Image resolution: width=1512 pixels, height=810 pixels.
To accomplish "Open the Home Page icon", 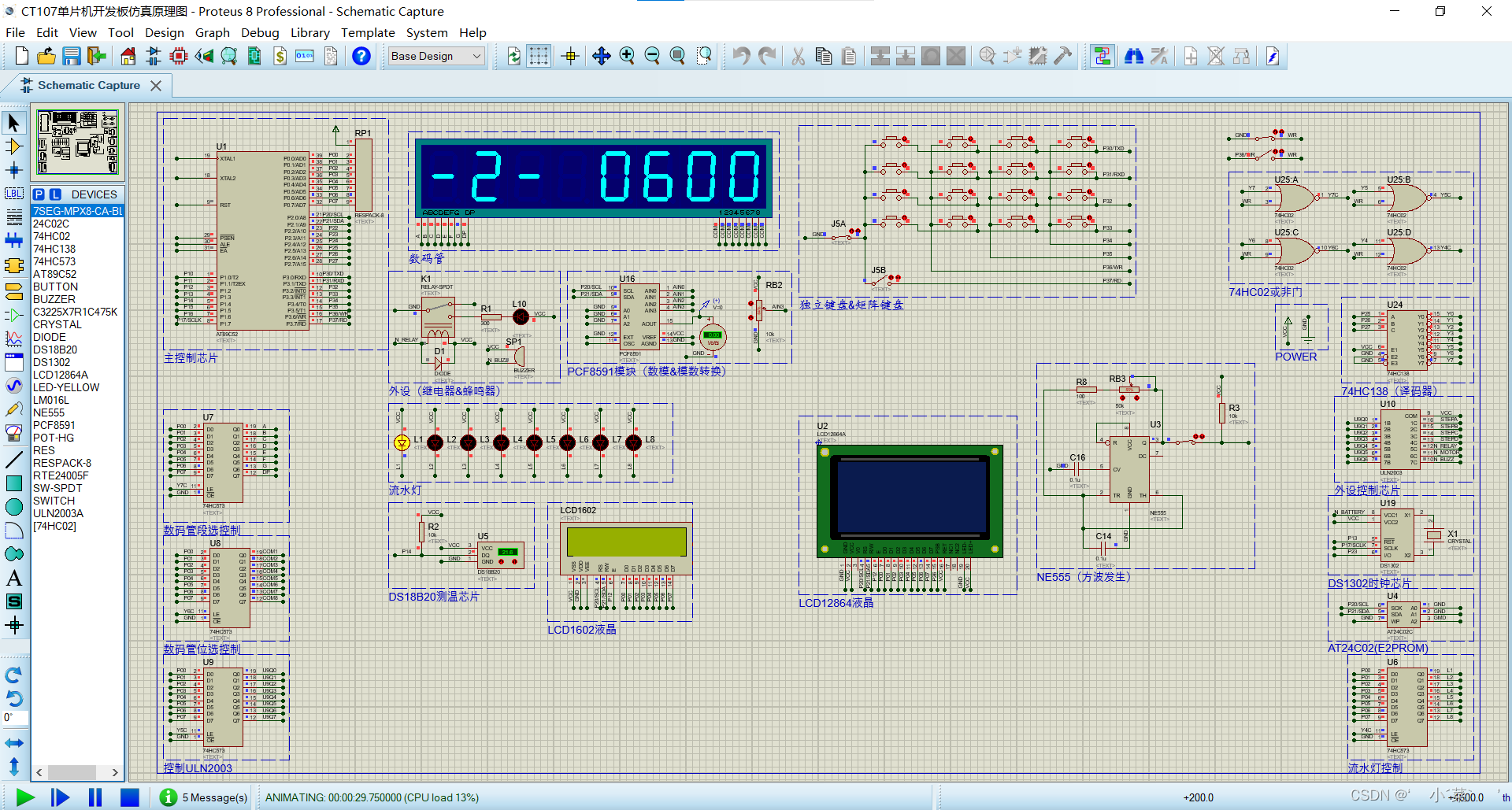I will click(128, 56).
